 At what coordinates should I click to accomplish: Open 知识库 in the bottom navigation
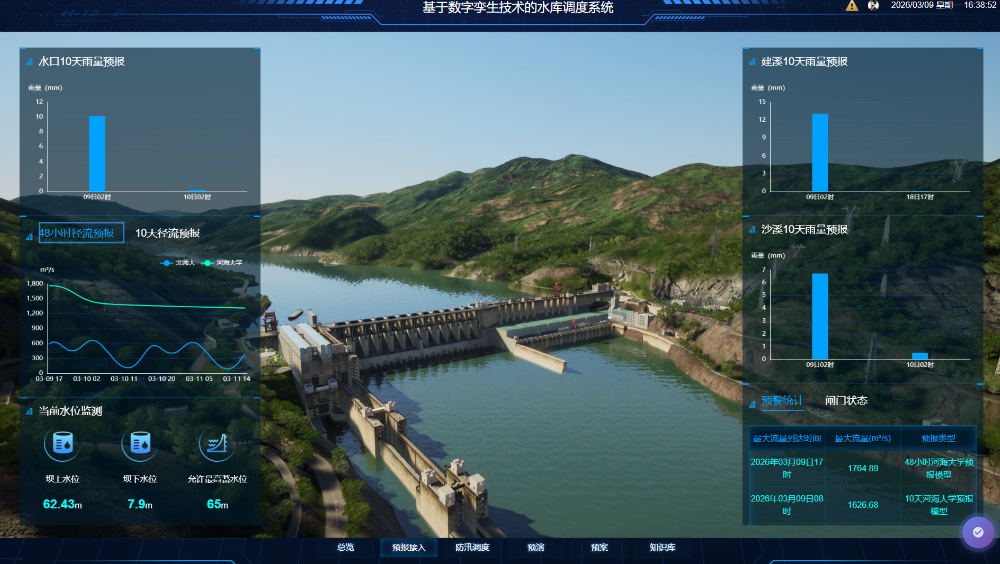point(662,548)
